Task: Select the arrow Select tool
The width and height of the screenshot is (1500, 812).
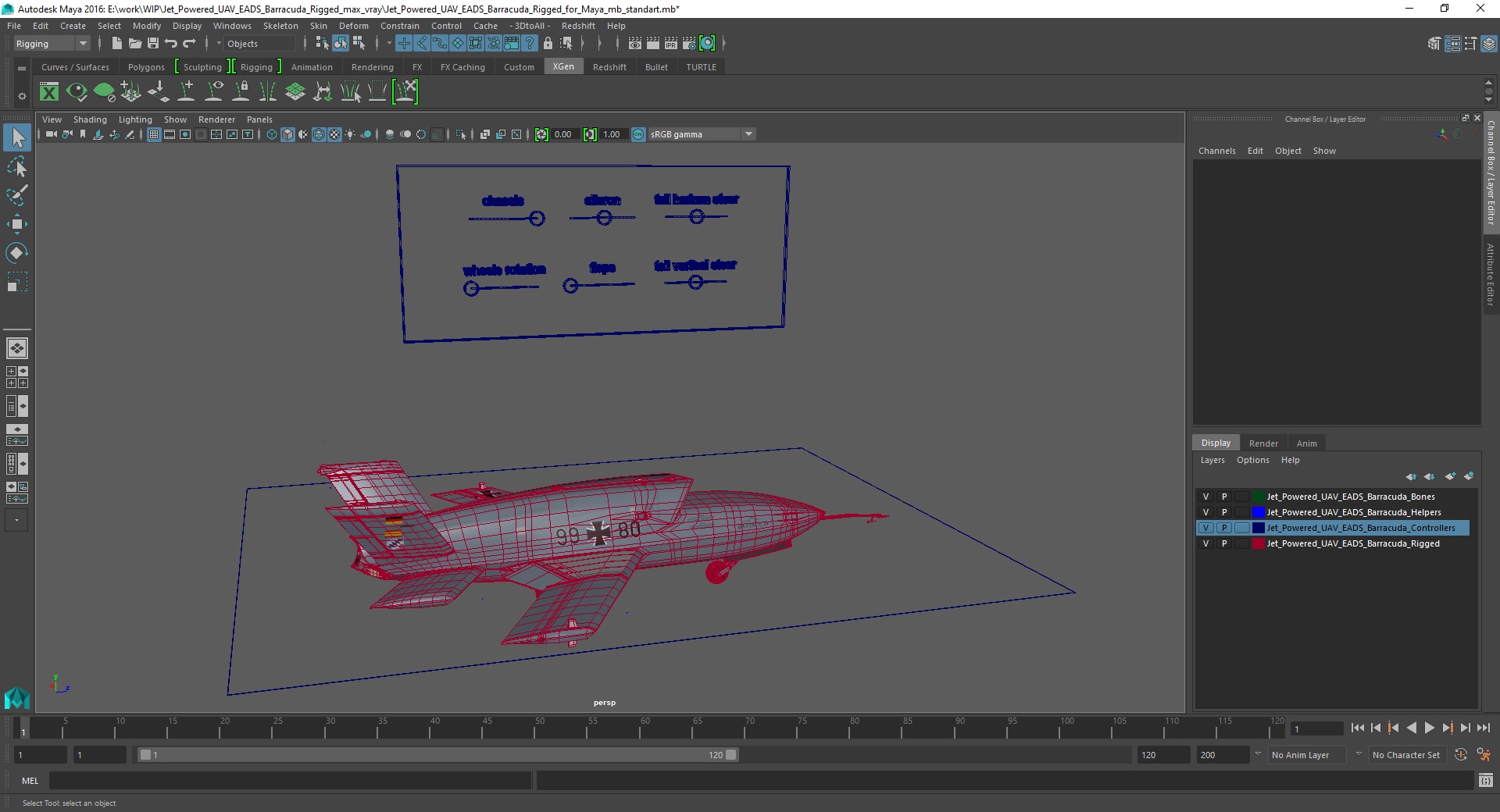Action: 17,138
